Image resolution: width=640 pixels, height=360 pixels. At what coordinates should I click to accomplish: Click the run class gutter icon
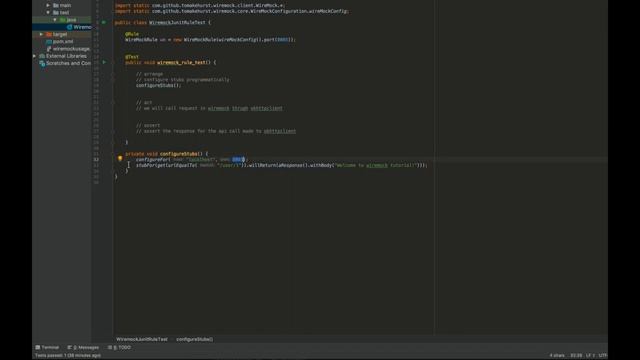coord(104,22)
